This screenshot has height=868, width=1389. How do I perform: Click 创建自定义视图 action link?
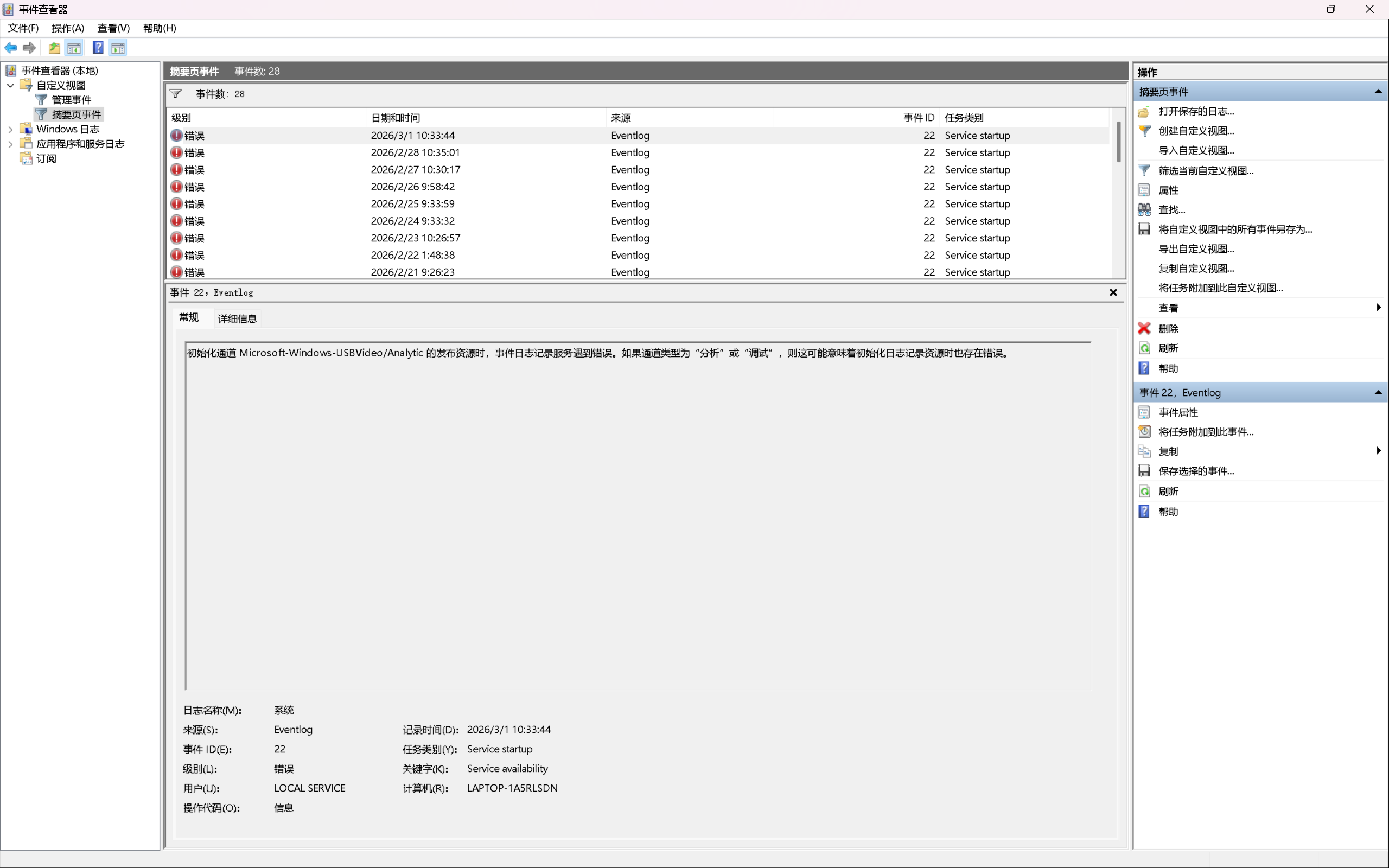pyautogui.click(x=1196, y=131)
